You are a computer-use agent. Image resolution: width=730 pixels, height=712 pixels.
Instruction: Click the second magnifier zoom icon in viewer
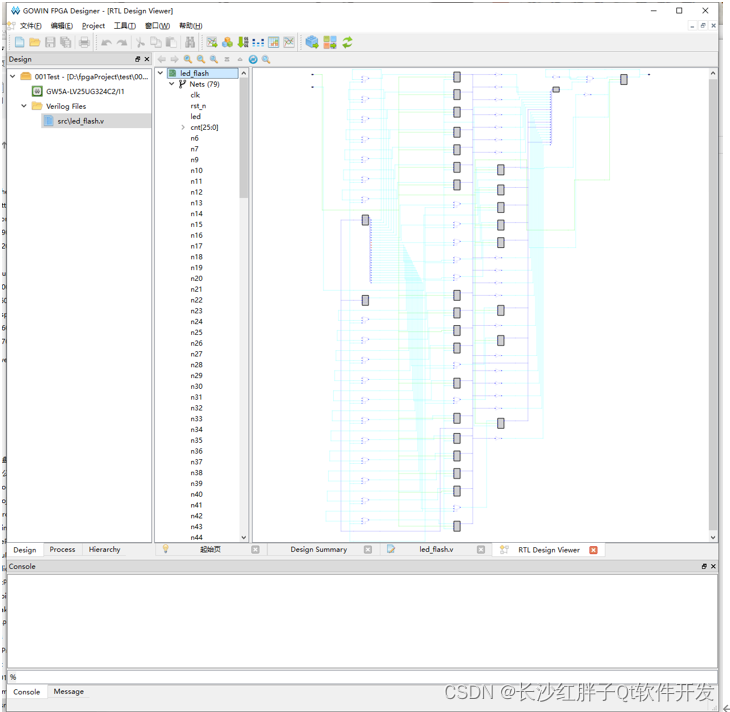pos(201,59)
